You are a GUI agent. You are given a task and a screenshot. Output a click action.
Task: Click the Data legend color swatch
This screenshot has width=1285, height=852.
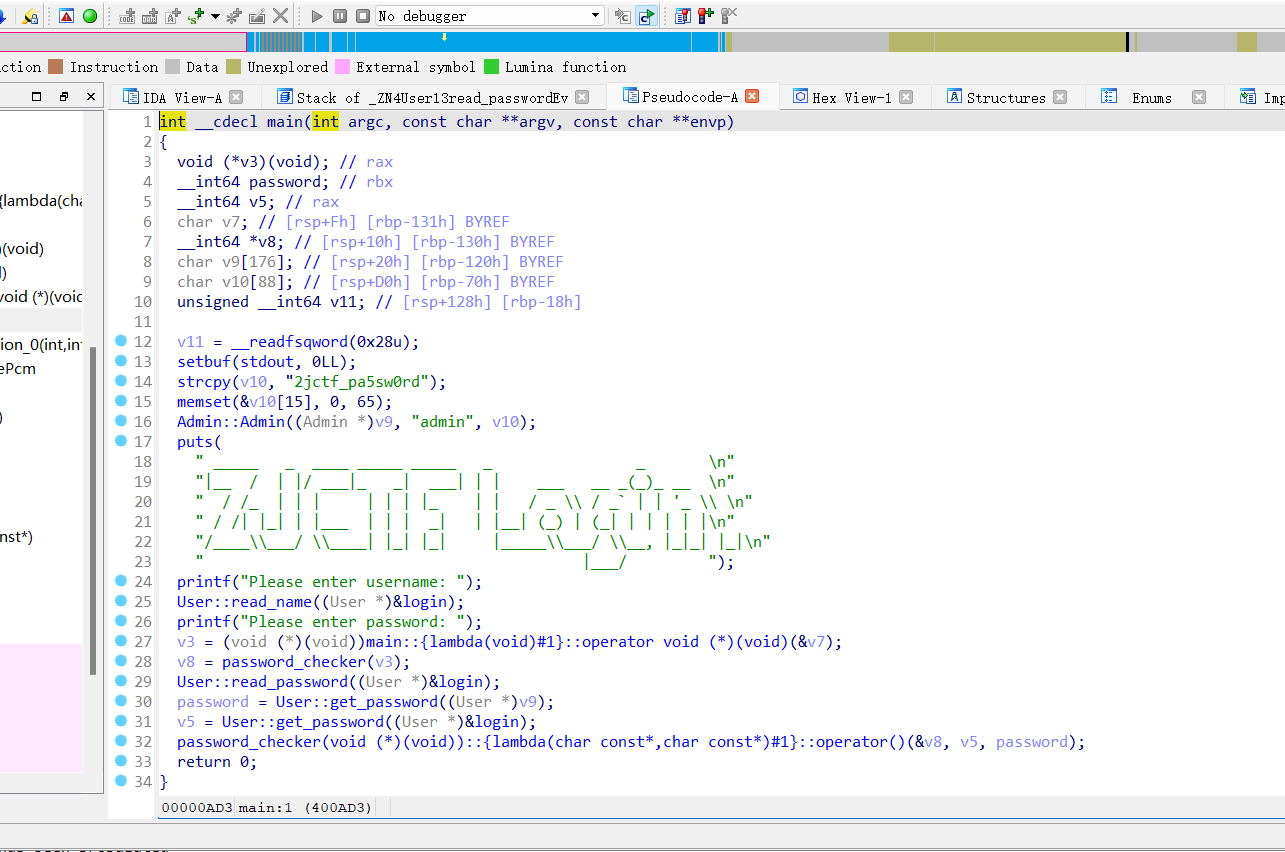pyautogui.click(x=172, y=67)
